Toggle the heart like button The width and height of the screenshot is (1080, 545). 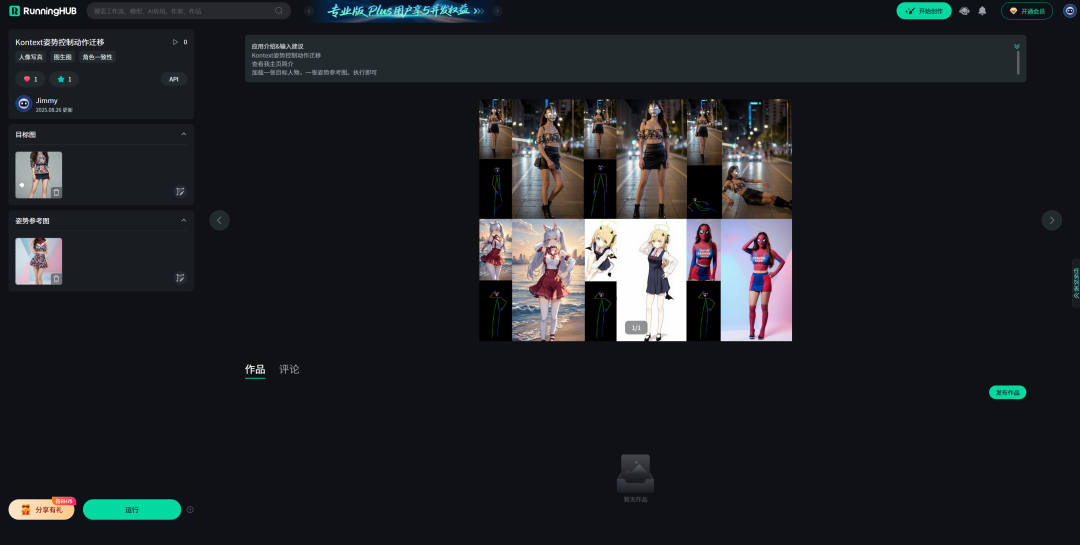(30, 79)
